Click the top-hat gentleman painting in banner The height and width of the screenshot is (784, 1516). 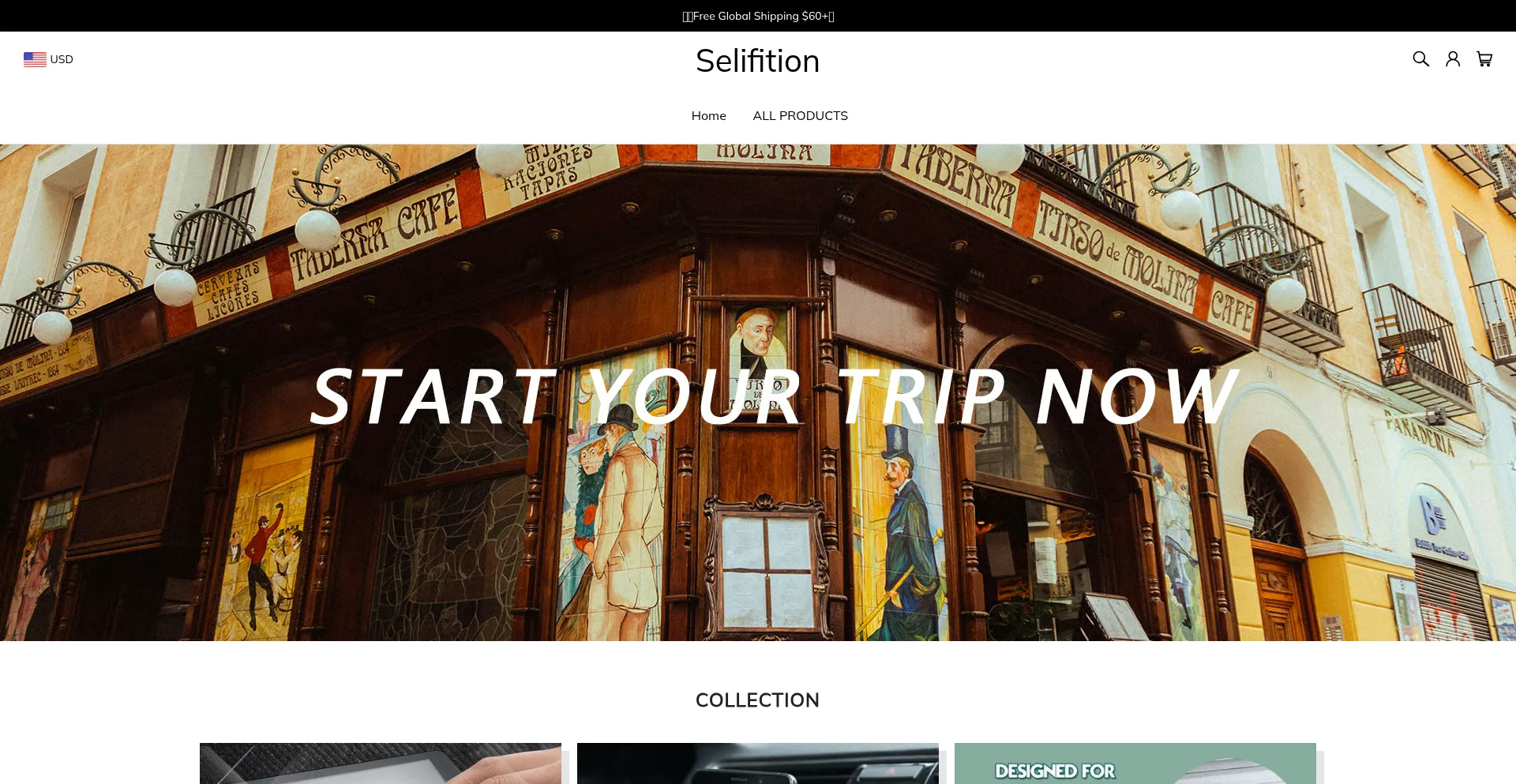pyautogui.click(x=908, y=529)
